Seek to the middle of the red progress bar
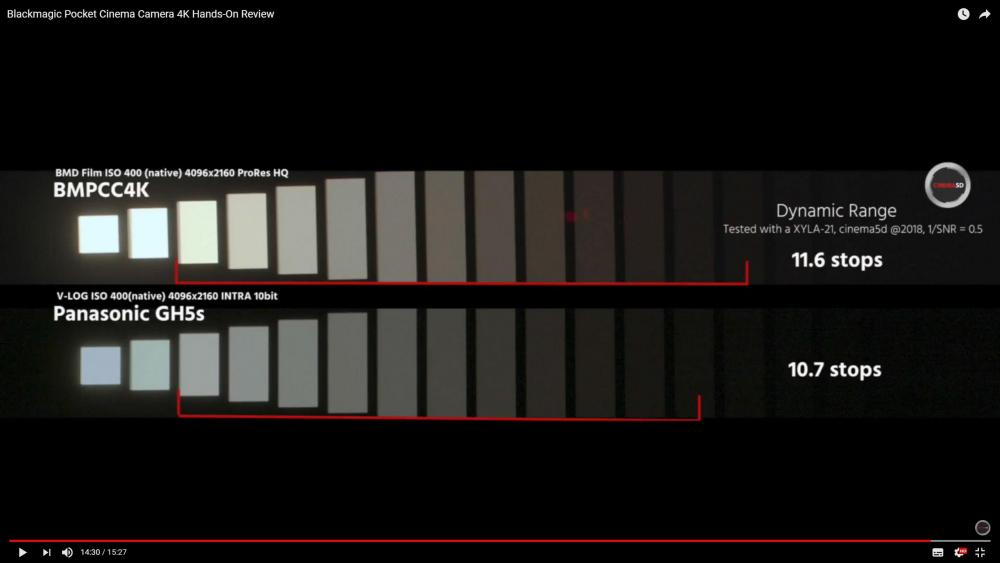 pyautogui.click(x=469, y=541)
